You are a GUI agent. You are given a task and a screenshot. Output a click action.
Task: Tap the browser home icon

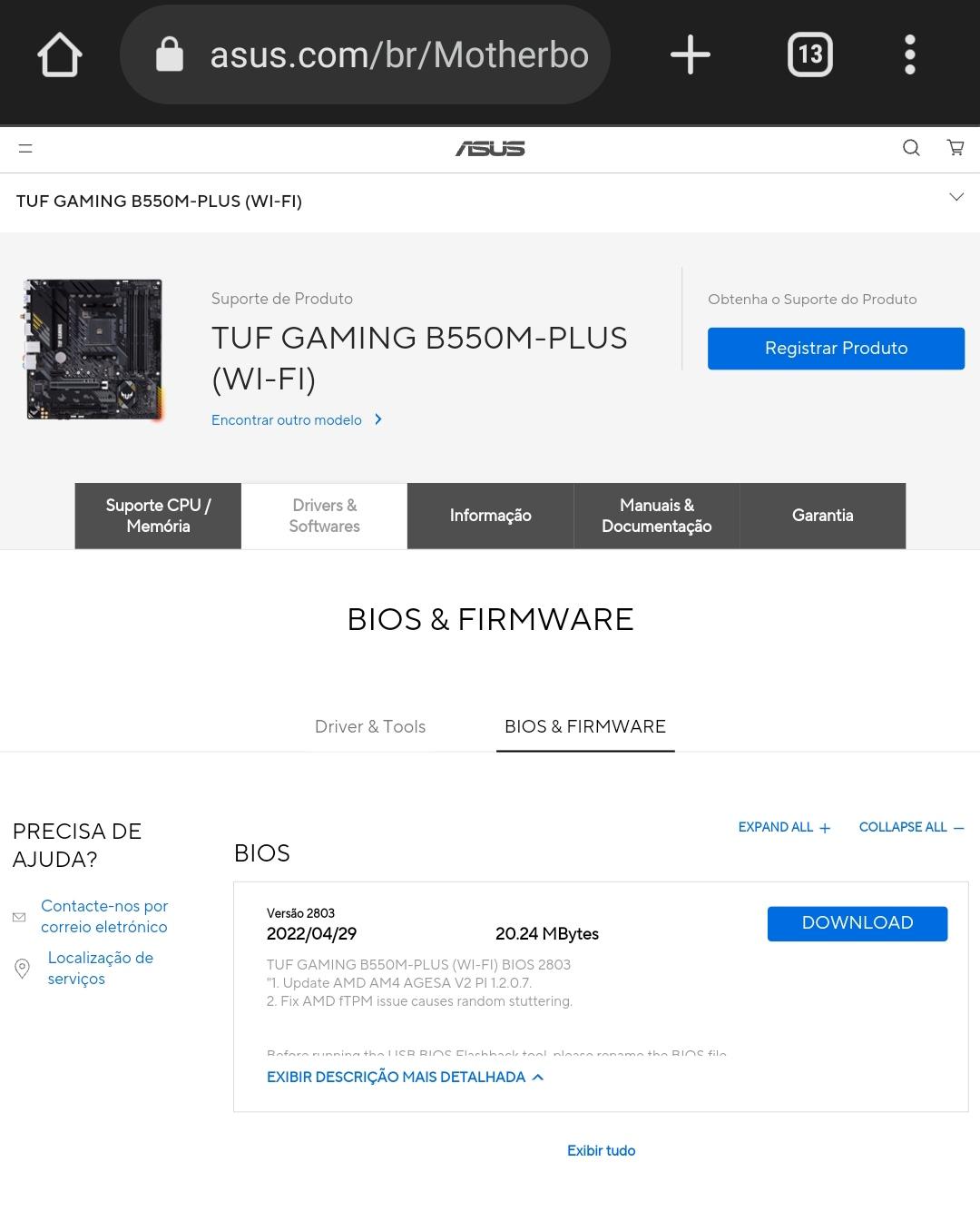coord(60,54)
